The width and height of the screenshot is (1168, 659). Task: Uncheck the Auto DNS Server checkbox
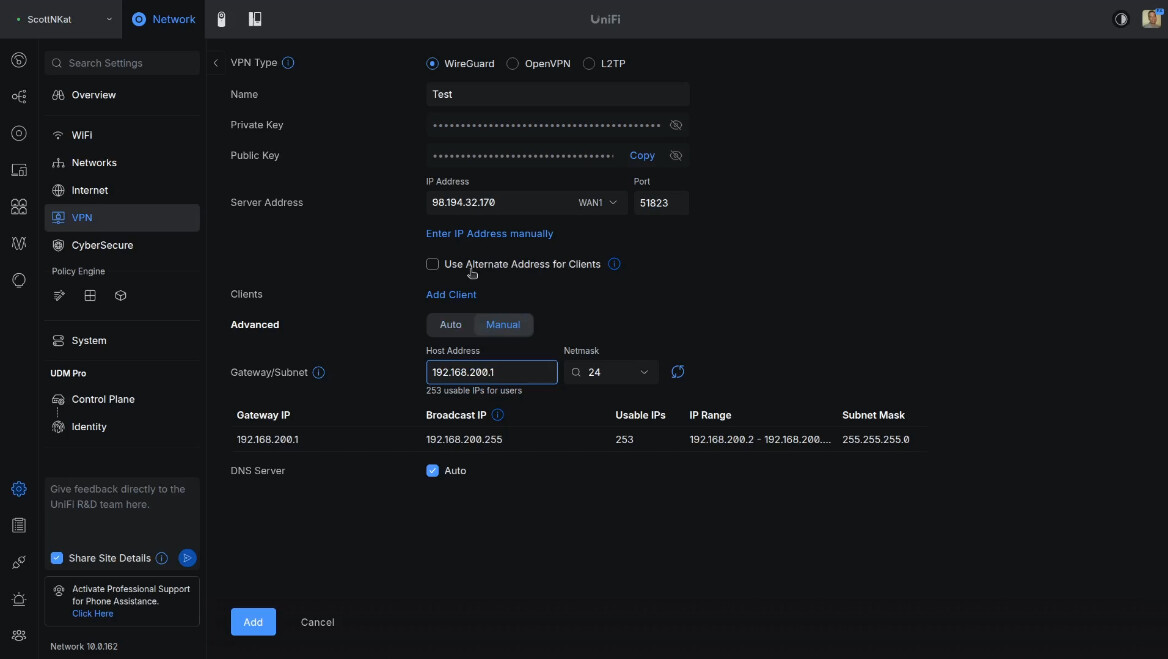point(433,471)
